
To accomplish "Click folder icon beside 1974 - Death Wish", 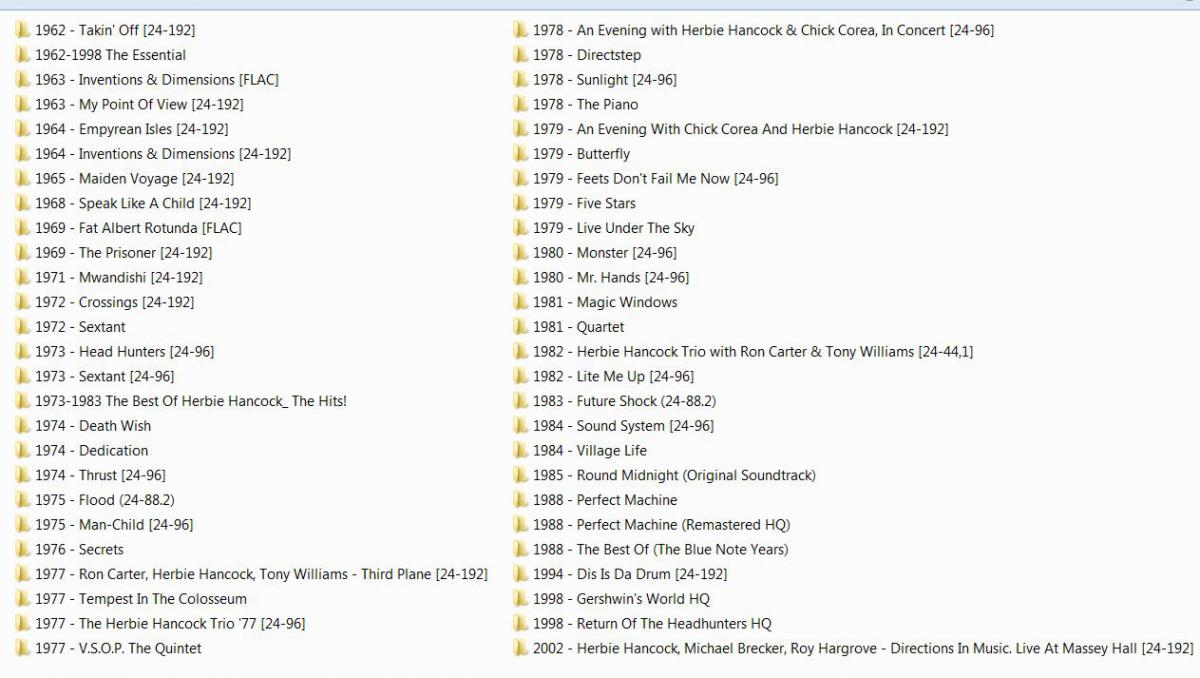I will 22,426.
